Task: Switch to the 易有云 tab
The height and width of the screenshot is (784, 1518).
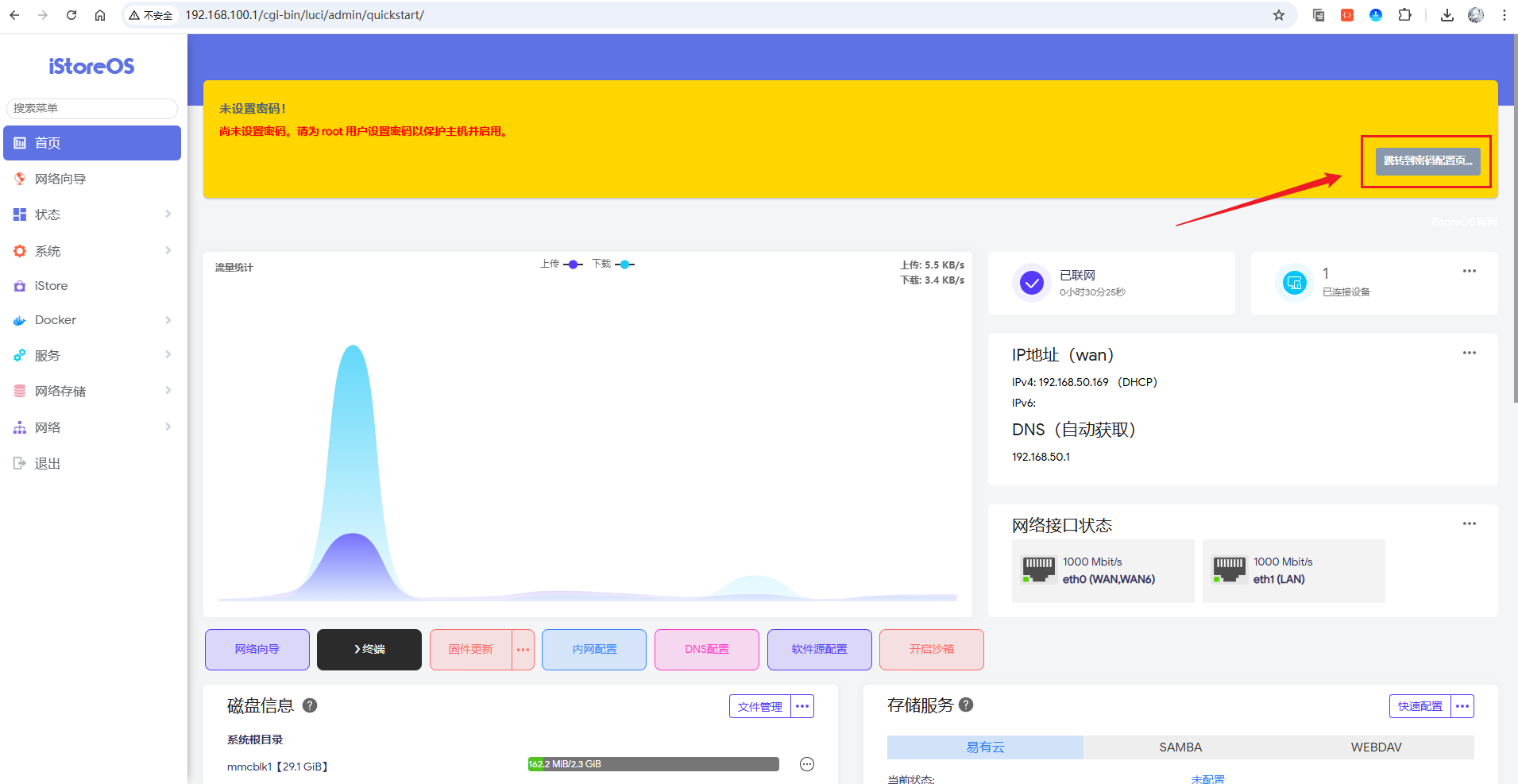Action: [985, 747]
